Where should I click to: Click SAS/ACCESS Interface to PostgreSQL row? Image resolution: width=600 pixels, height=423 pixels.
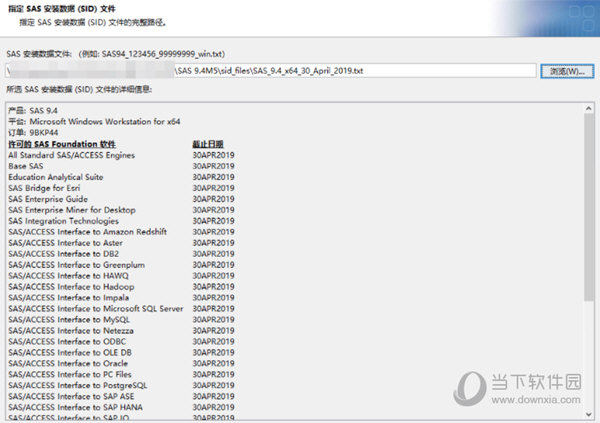tap(78, 385)
